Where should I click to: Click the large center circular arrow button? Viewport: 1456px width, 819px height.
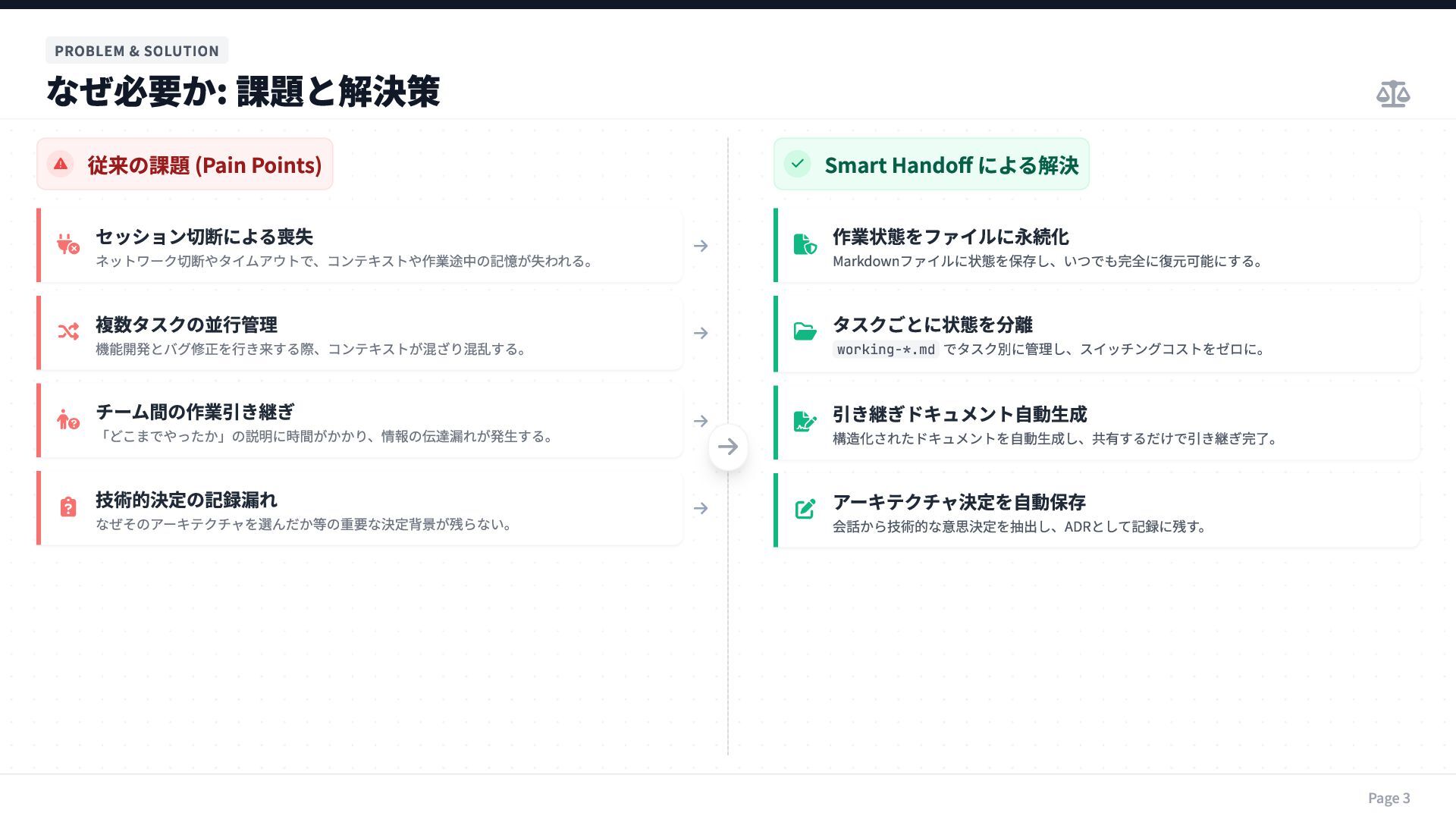point(728,447)
